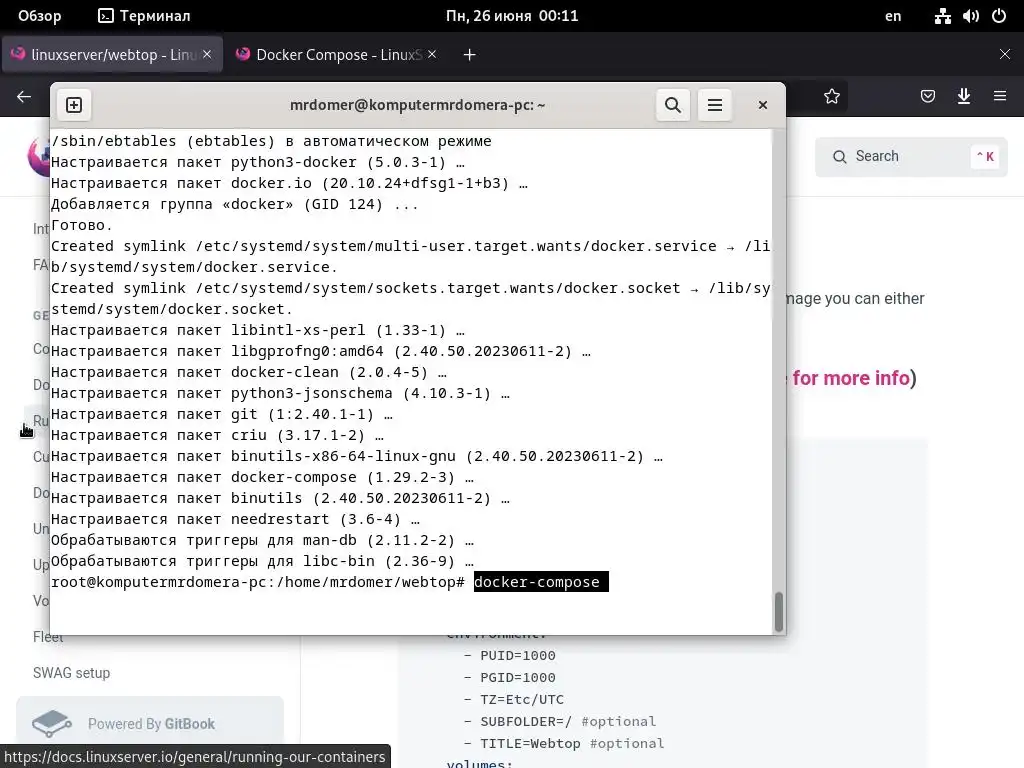This screenshot has width=1024, height=768.
Task: Open power icon in top bar
Action: pos(999,16)
